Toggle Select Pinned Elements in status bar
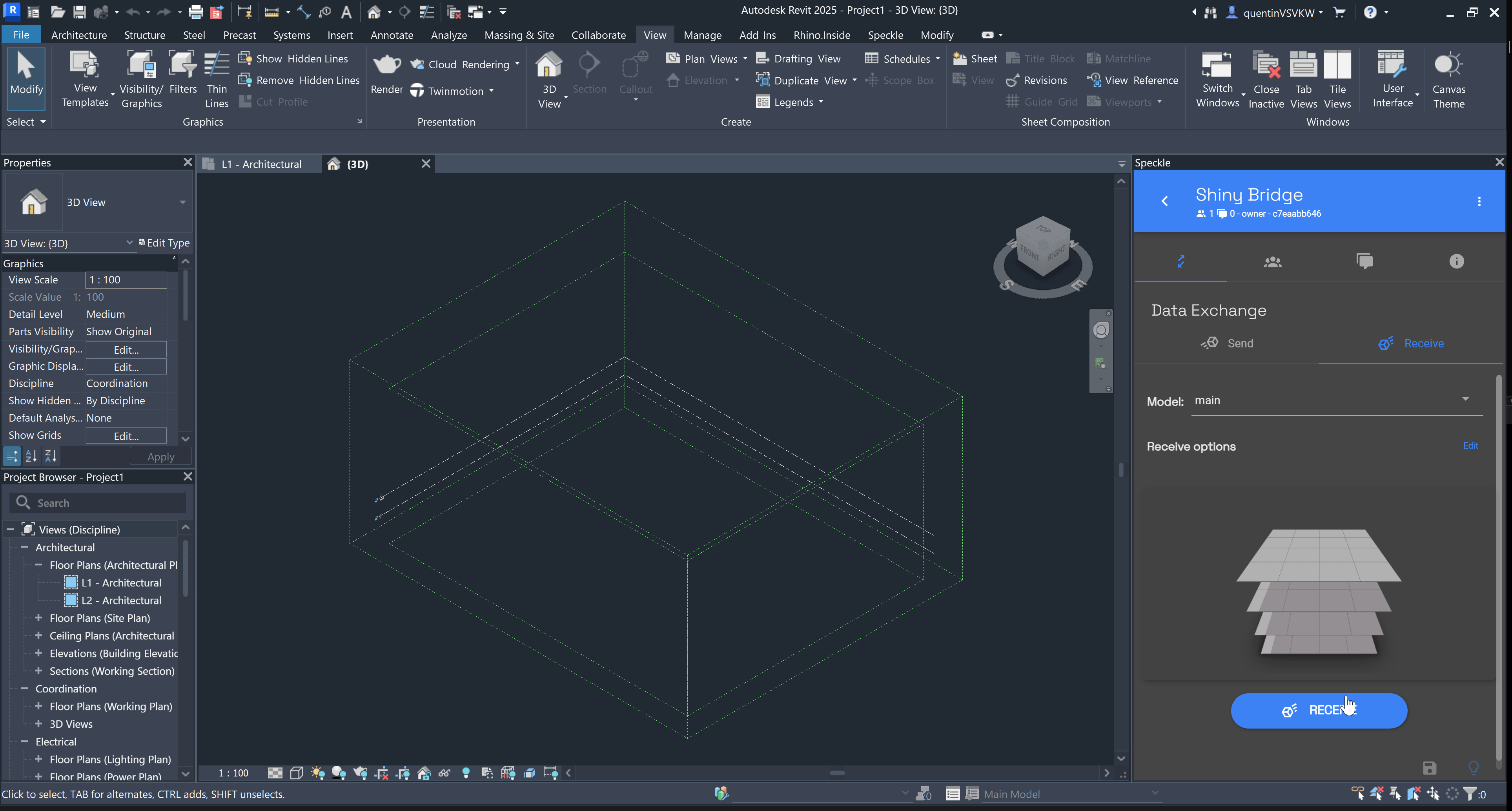 (1395, 794)
